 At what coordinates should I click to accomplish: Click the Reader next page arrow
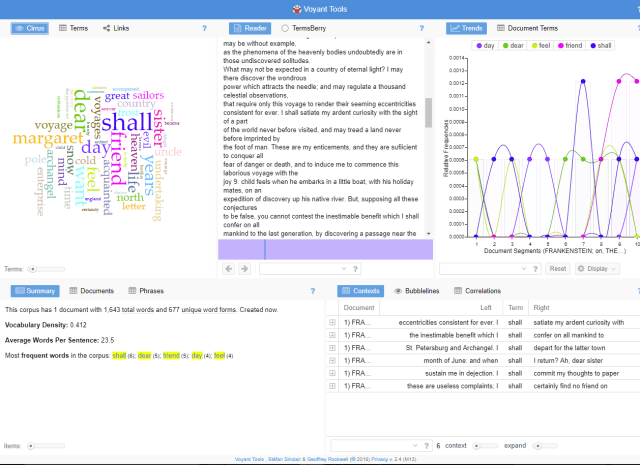[244, 269]
